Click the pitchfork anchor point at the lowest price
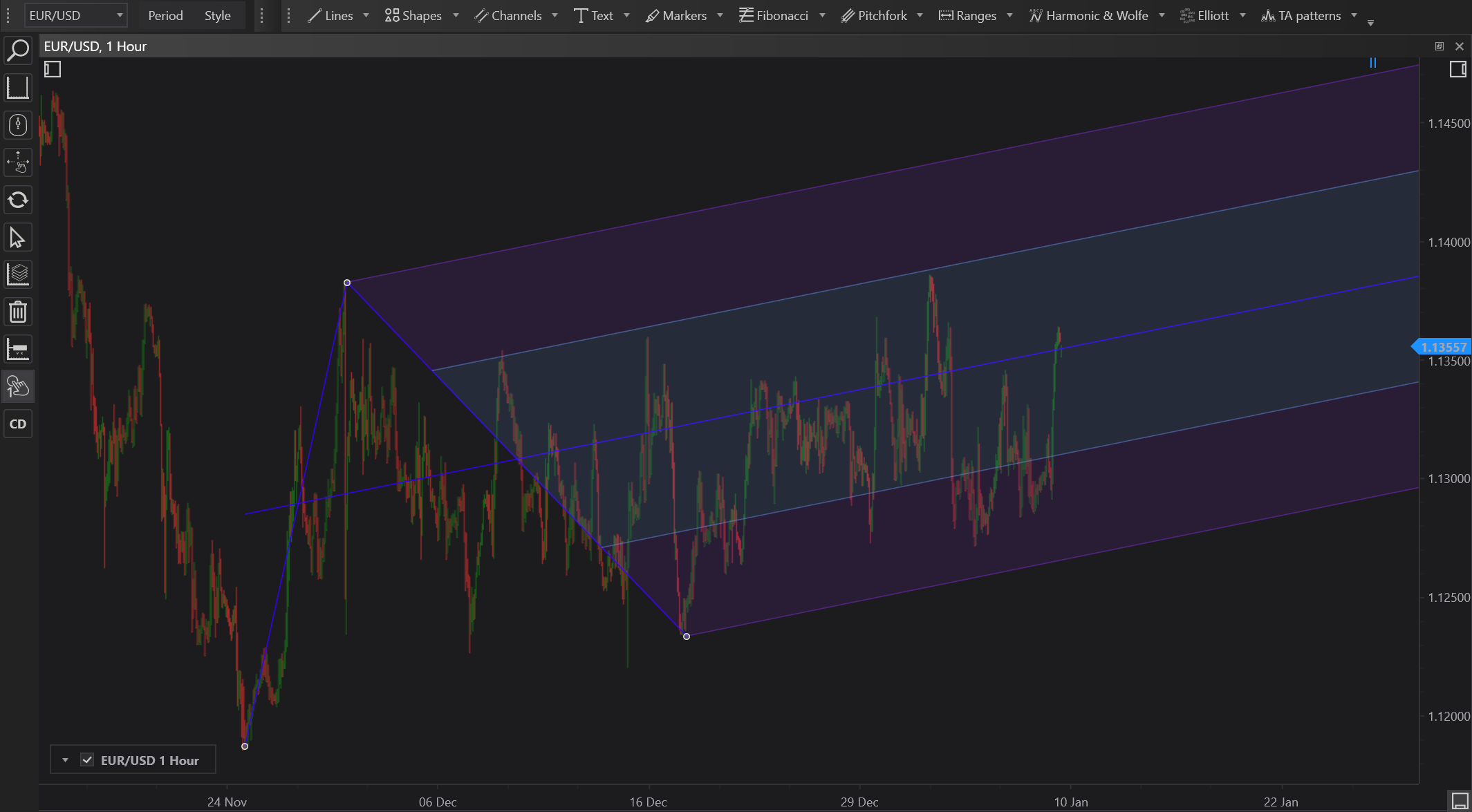Viewport: 1472px width, 812px height. point(245,746)
